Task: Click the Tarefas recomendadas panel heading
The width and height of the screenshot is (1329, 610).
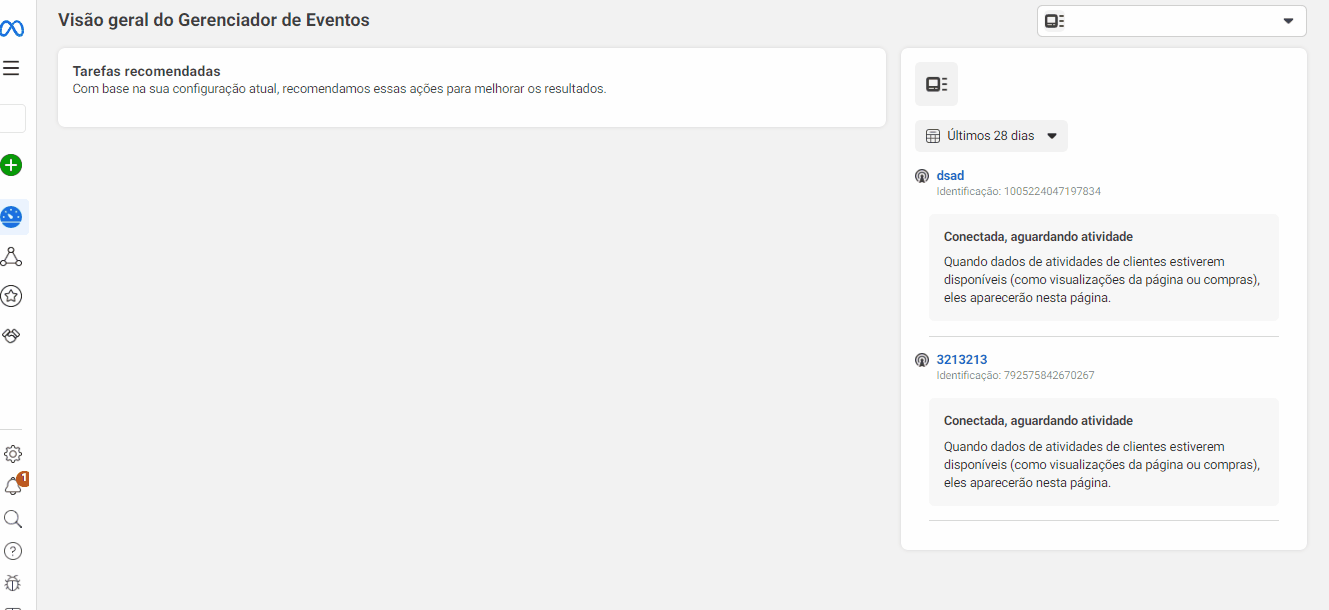Action: click(145, 70)
